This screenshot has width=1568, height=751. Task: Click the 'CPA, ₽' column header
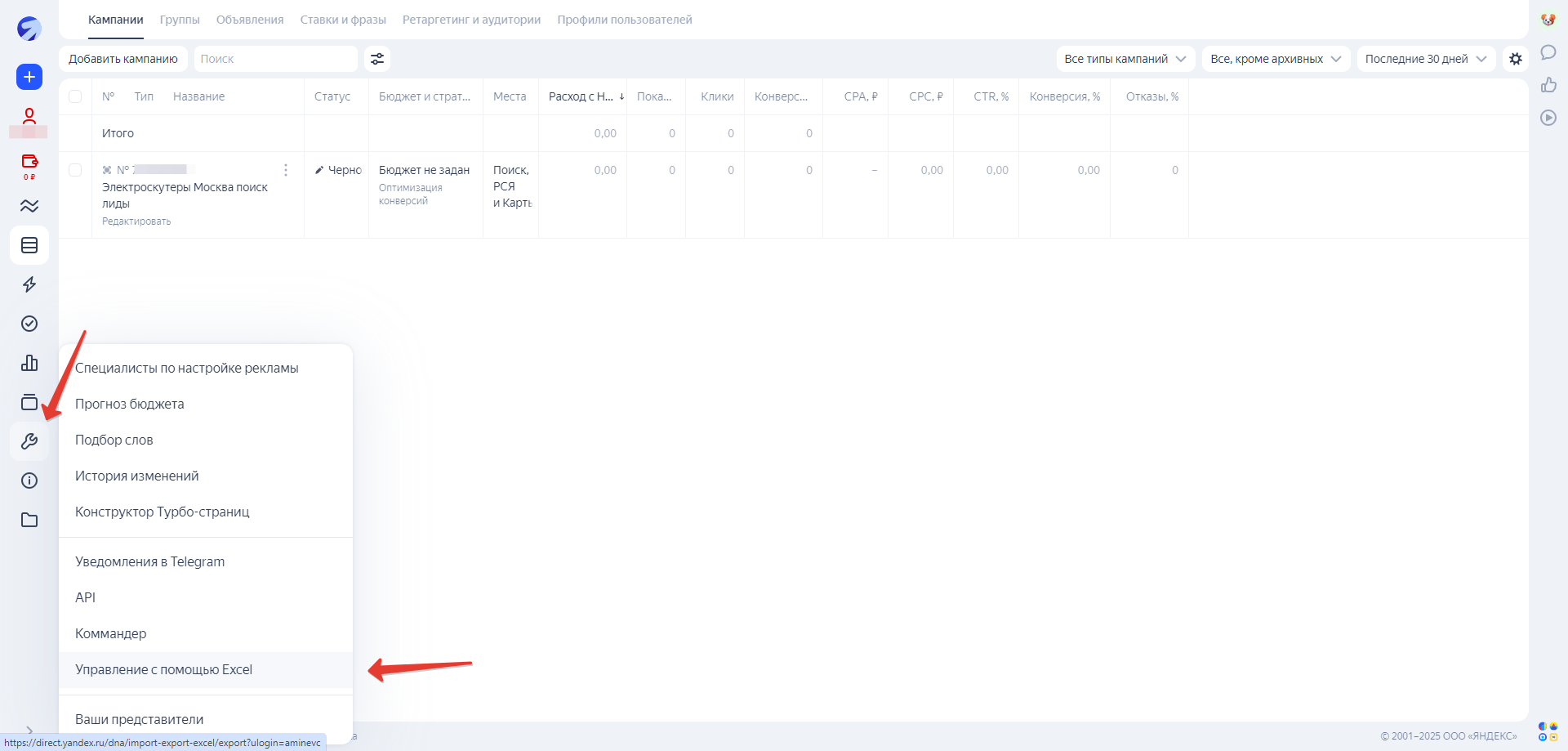pyautogui.click(x=861, y=96)
